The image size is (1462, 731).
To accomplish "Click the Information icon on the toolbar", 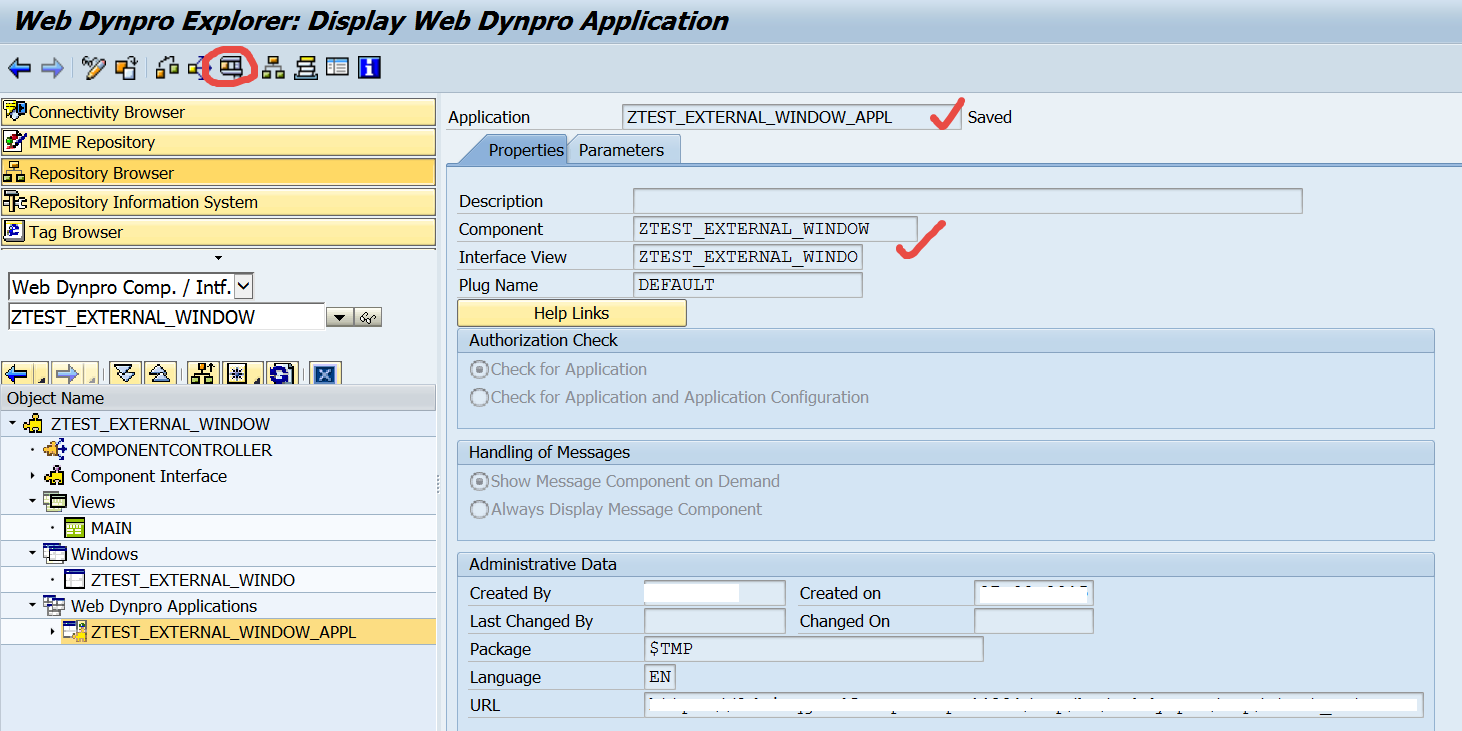I will (x=368, y=67).
